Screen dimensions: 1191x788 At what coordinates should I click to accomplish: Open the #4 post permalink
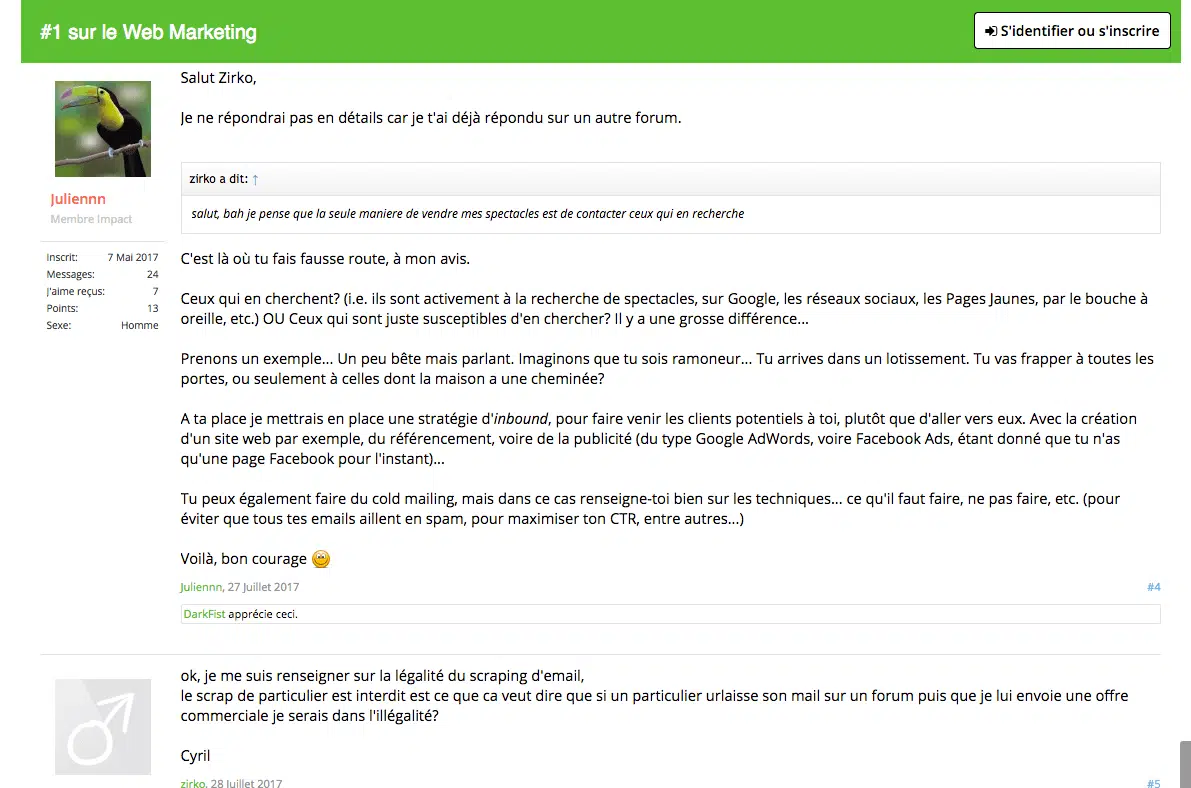1153,587
